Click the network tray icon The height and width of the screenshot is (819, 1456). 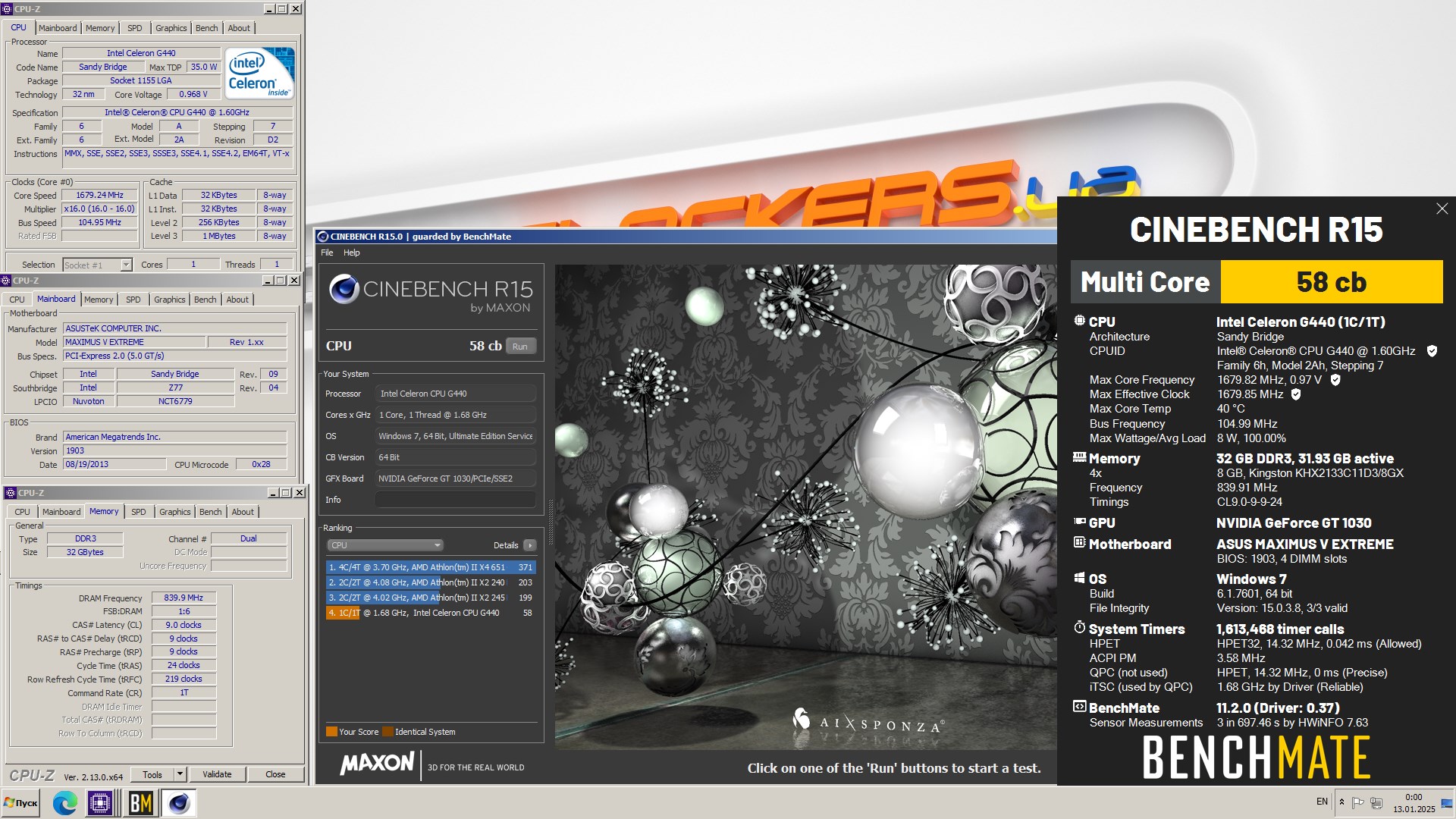(x=1376, y=802)
